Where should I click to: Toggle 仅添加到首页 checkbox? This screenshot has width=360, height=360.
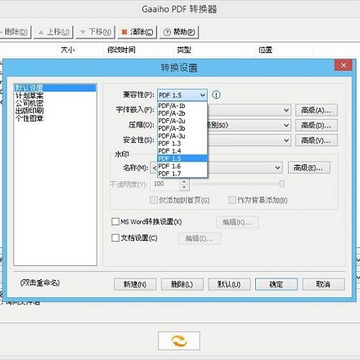tap(154, 200)
